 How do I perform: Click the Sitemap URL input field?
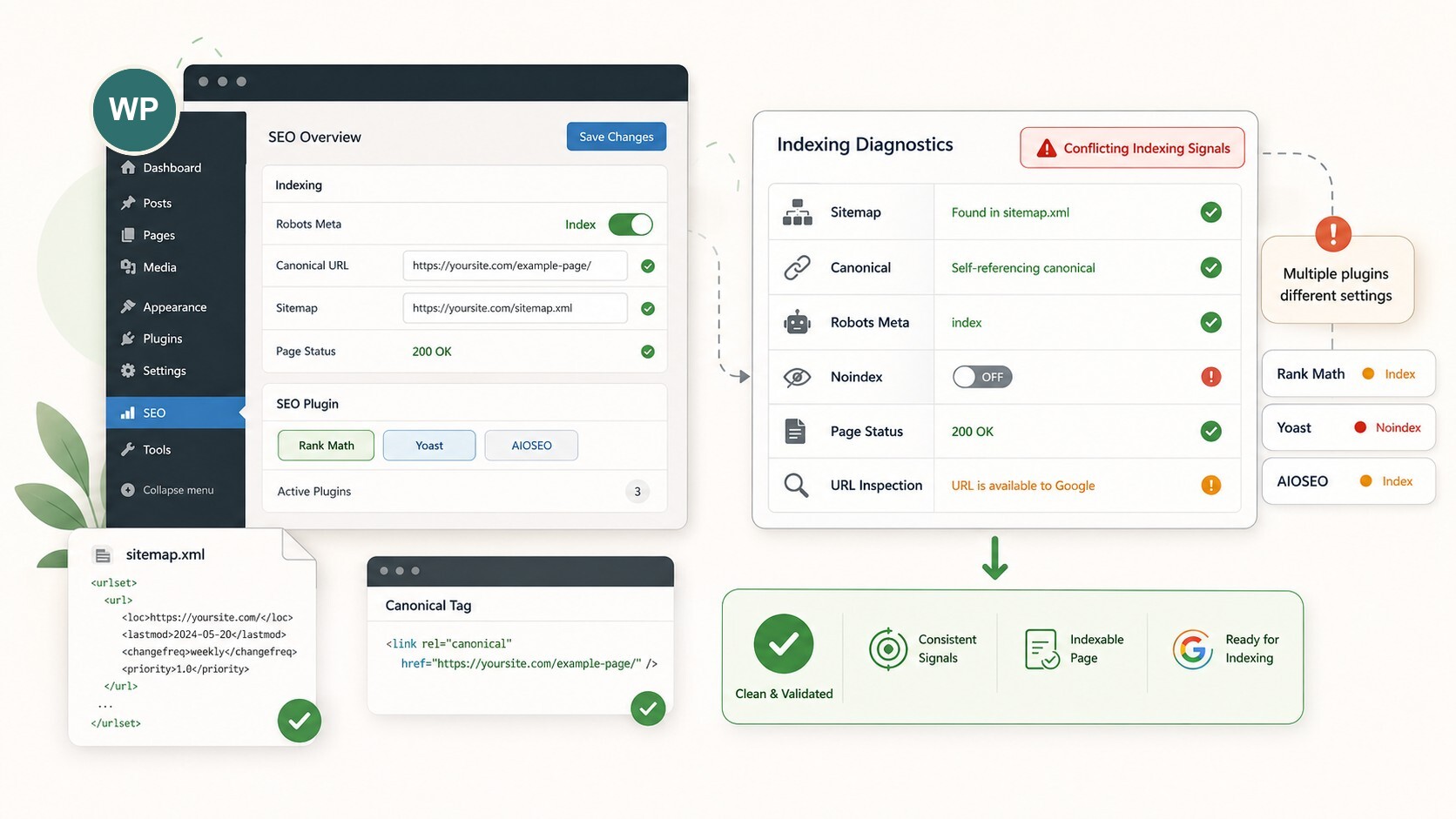pyautogui.click(x=516, y=308)
